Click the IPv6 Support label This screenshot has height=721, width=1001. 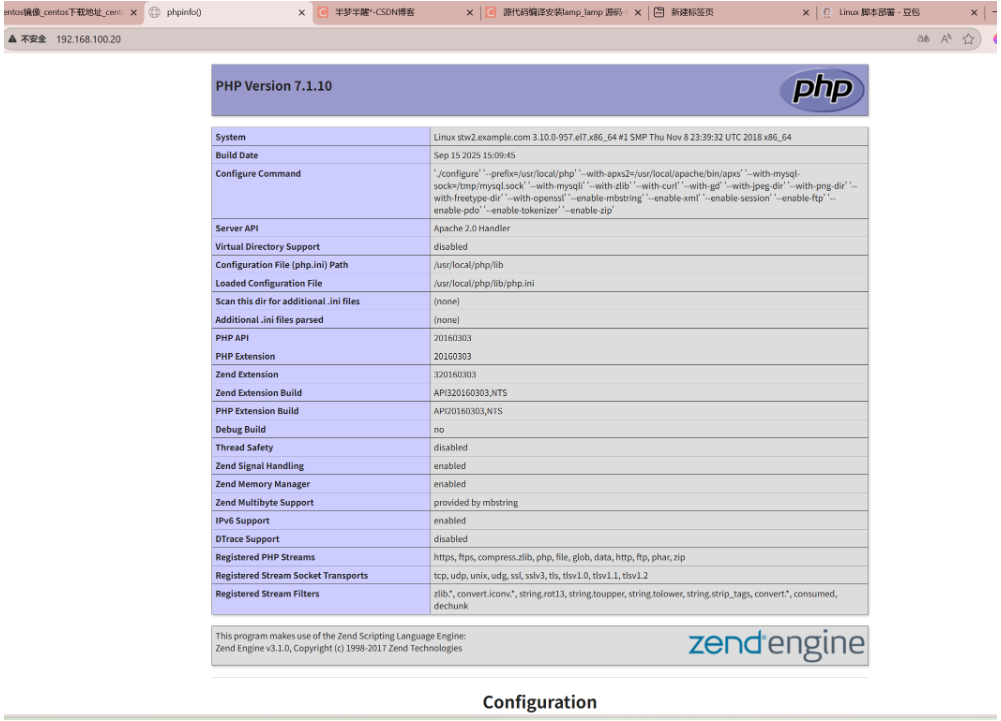coord(243,520)
